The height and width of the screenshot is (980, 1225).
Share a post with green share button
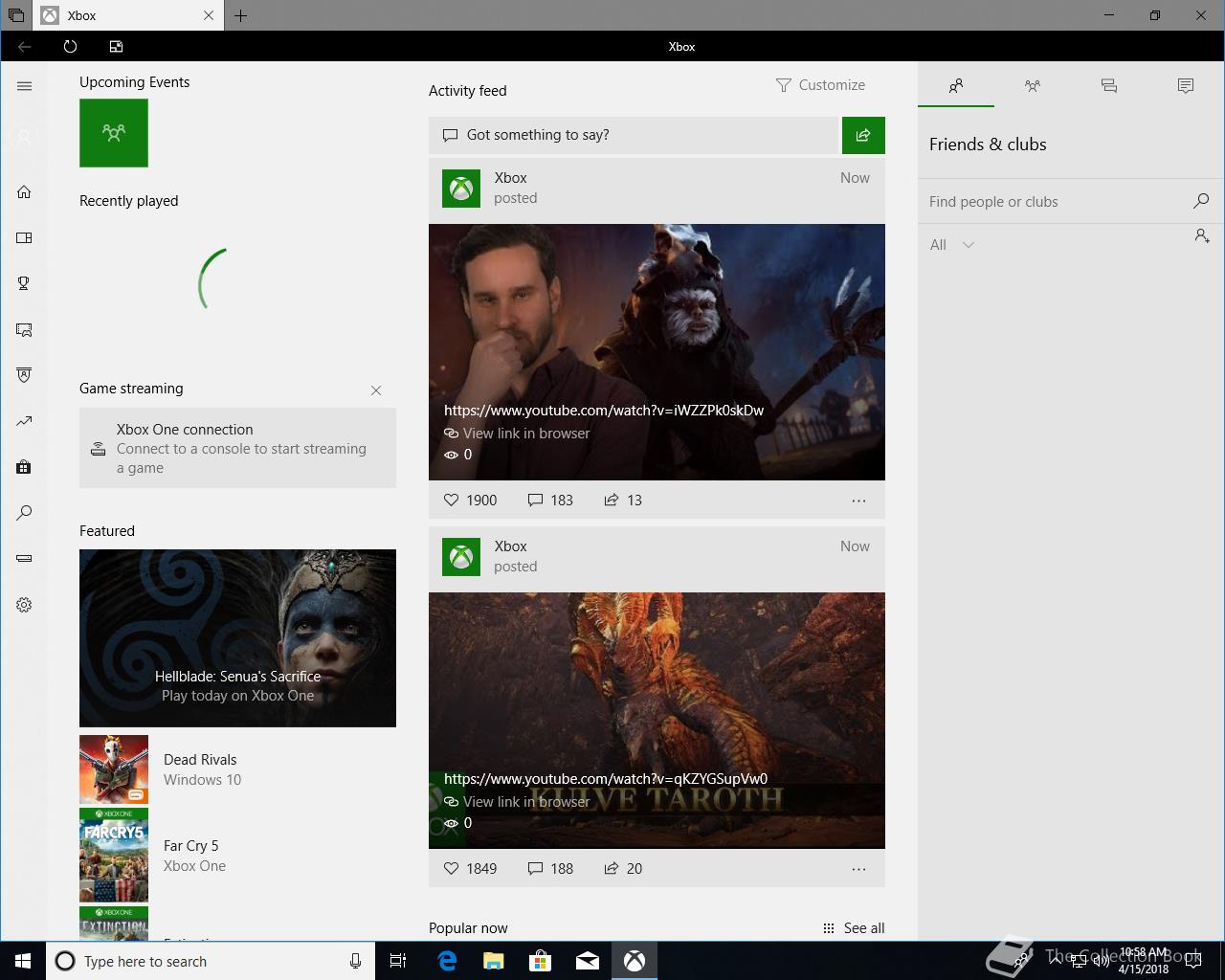click(x=863, y=135)
